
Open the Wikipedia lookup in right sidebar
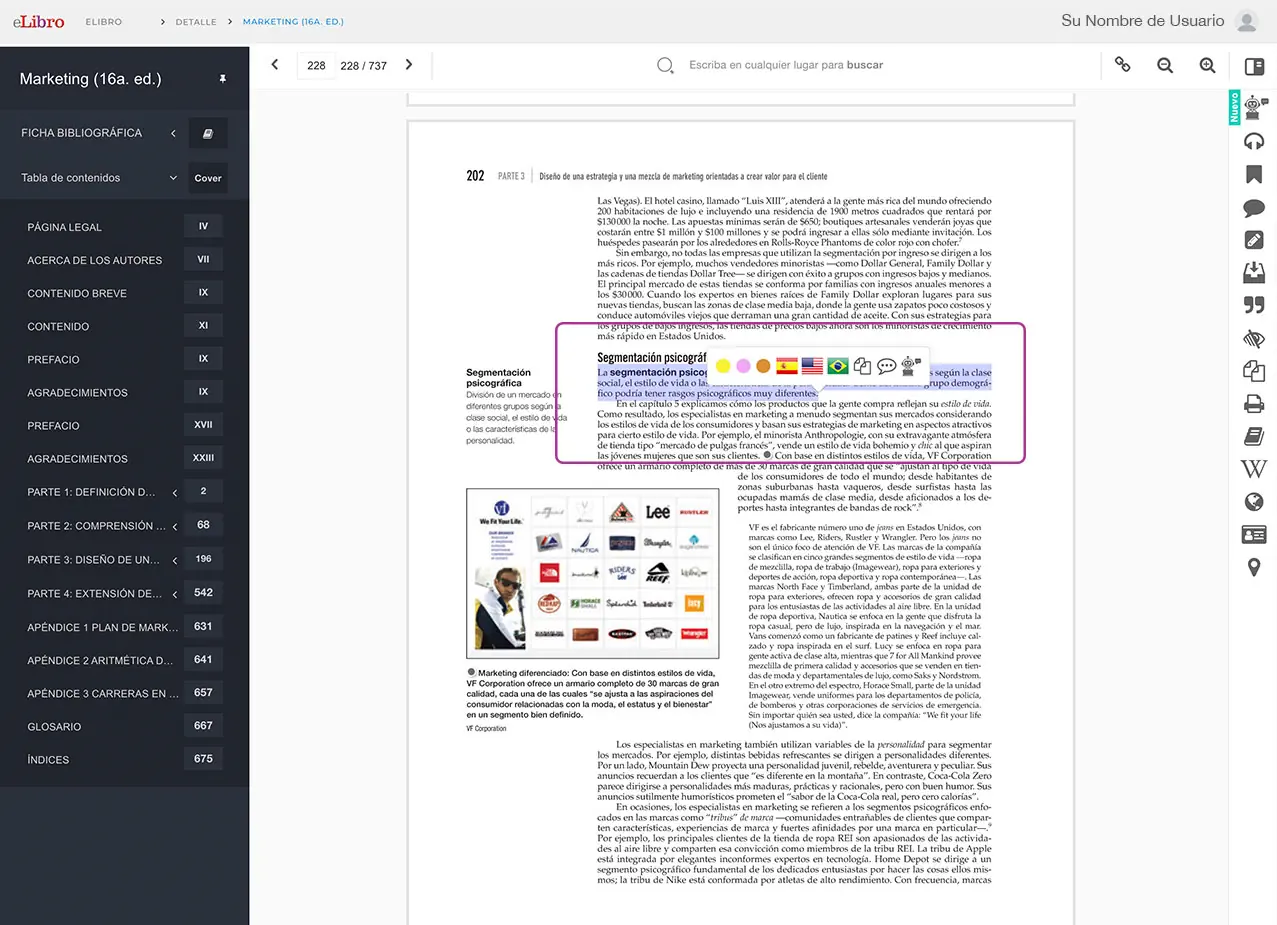1253,469
